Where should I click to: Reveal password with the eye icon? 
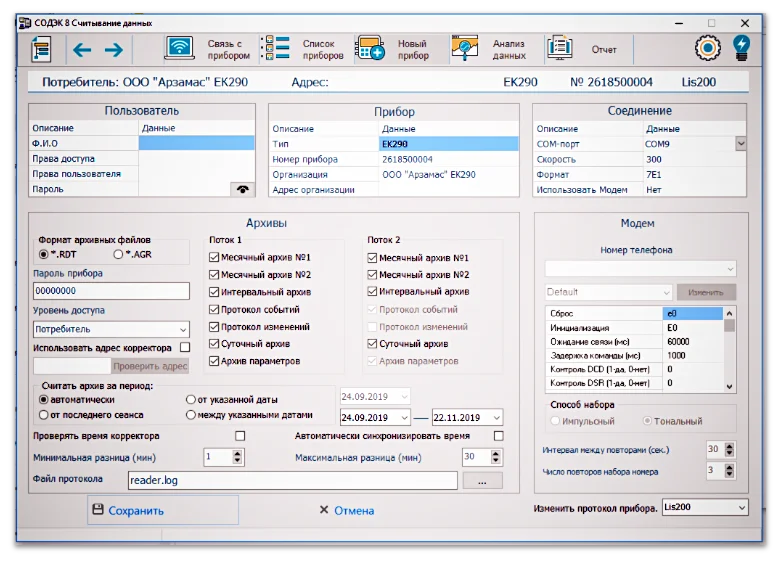[x=242, y=188]
